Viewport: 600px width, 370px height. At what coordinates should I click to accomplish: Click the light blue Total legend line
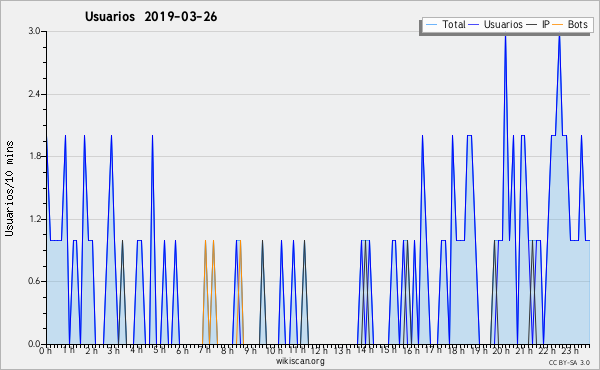(431, 24)
